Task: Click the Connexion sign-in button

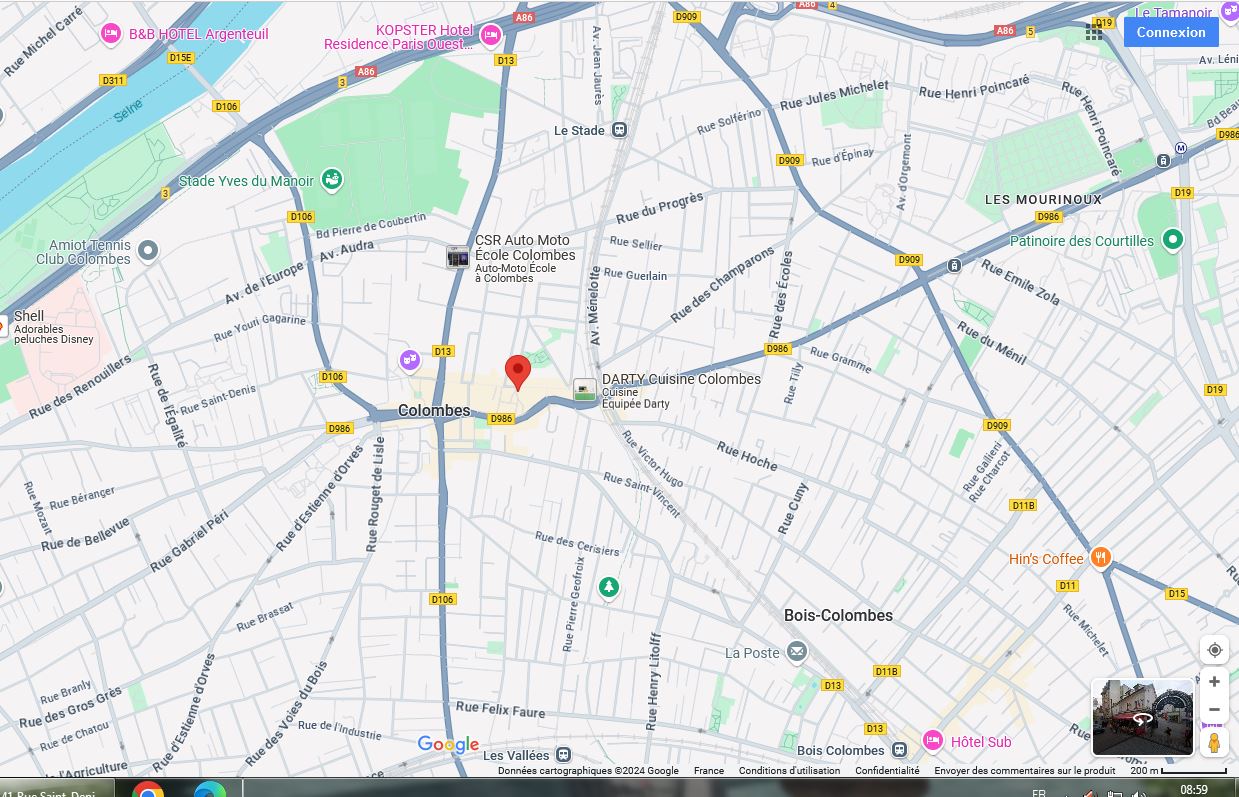Action: coord(1170,32)
